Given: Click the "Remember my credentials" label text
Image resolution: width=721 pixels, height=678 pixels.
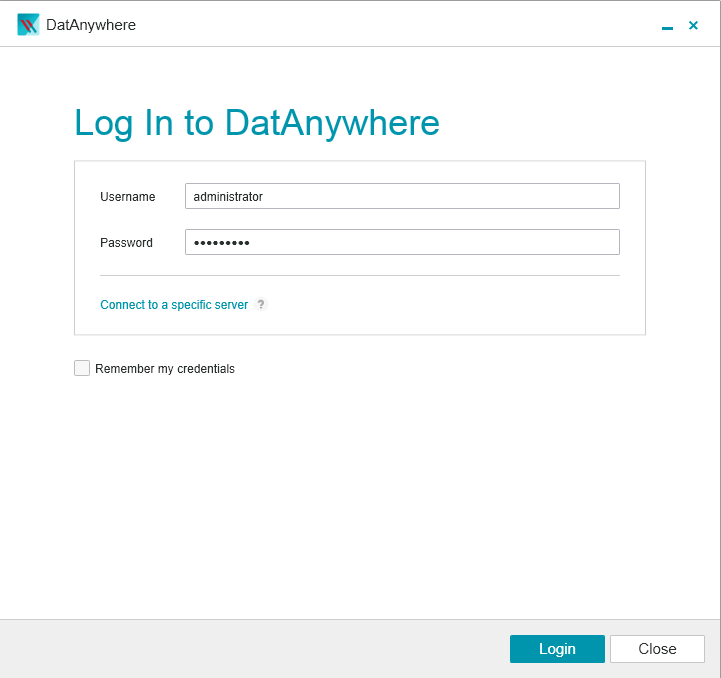Looking at the screenshot, I should point(165,369).
